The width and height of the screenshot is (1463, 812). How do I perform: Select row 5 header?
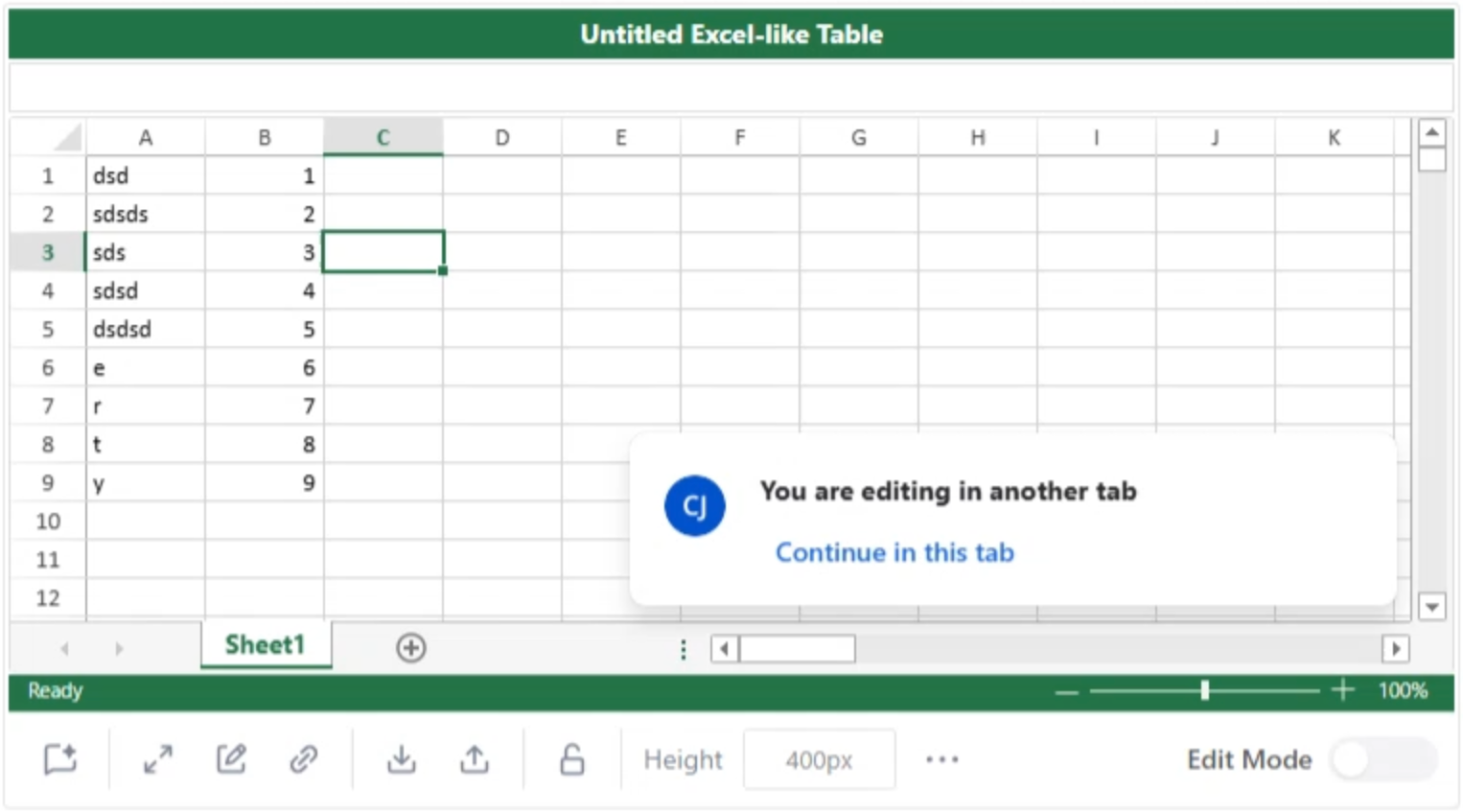point(47,329)
